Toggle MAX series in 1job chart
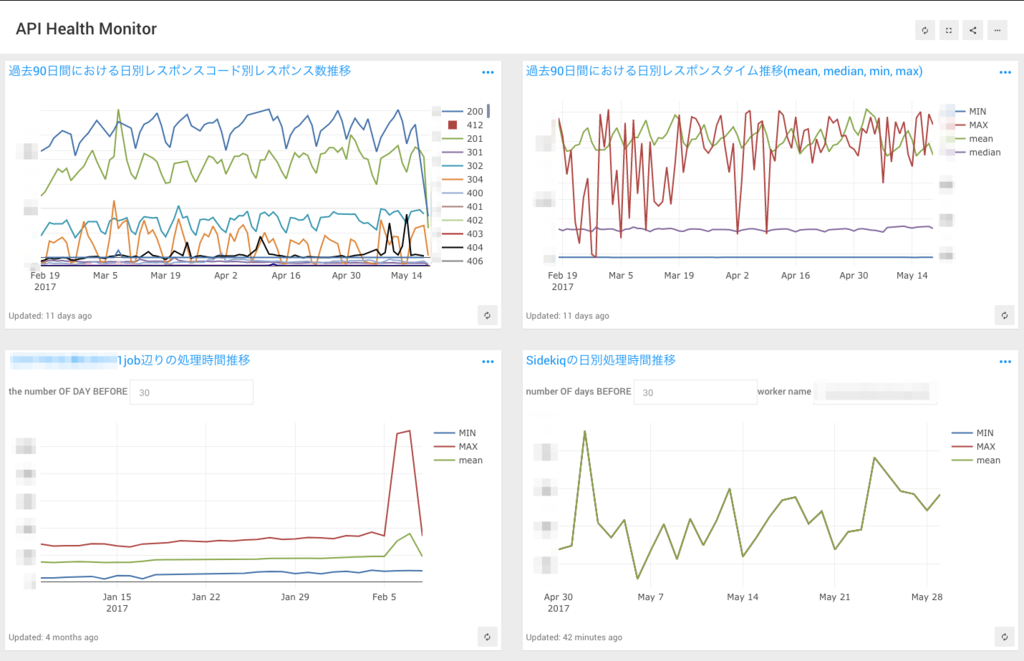Image resolution: width=1024 pixels, height=661 pixels. [x=456, y=447]
